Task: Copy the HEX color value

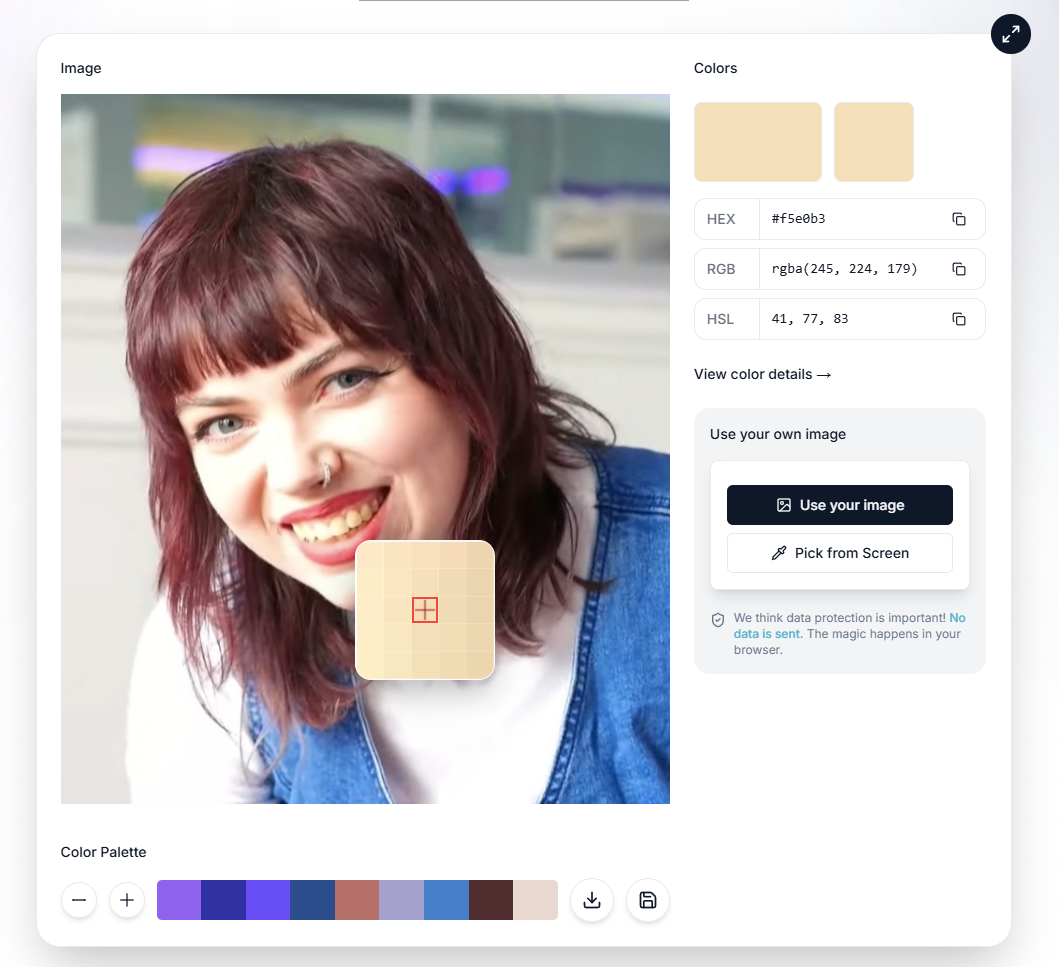Action: coord(958,219)
